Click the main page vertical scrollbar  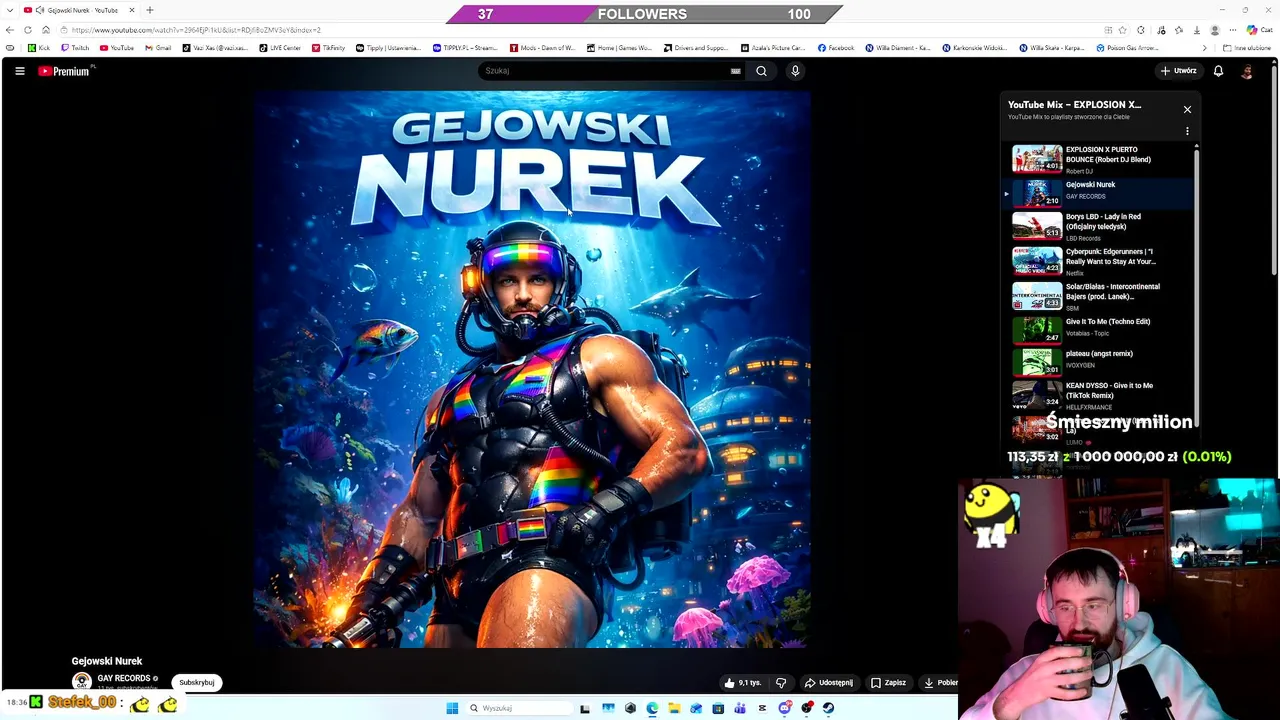click(x=1274, y=170)
